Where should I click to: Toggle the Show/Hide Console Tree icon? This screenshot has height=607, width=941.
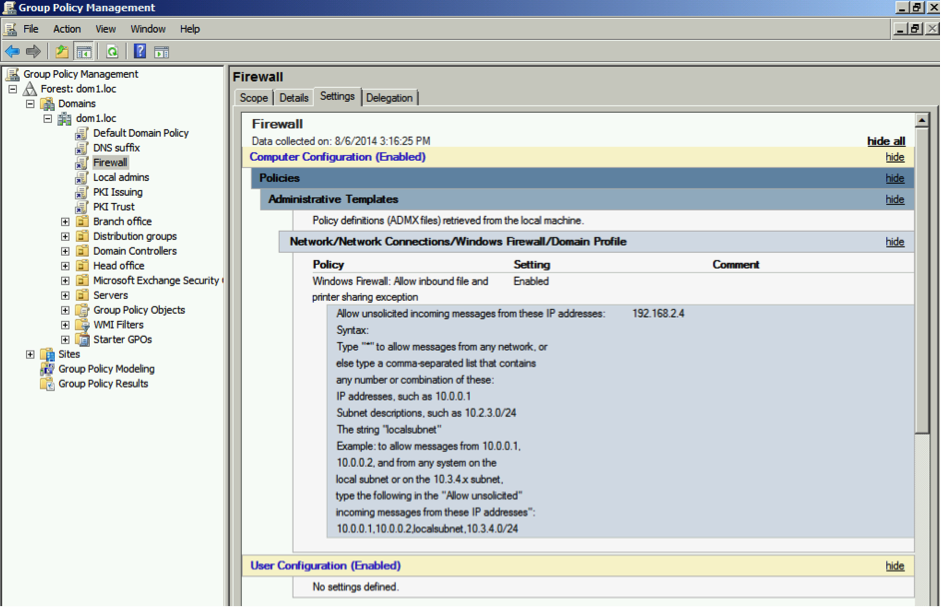[x=84, y=51]
